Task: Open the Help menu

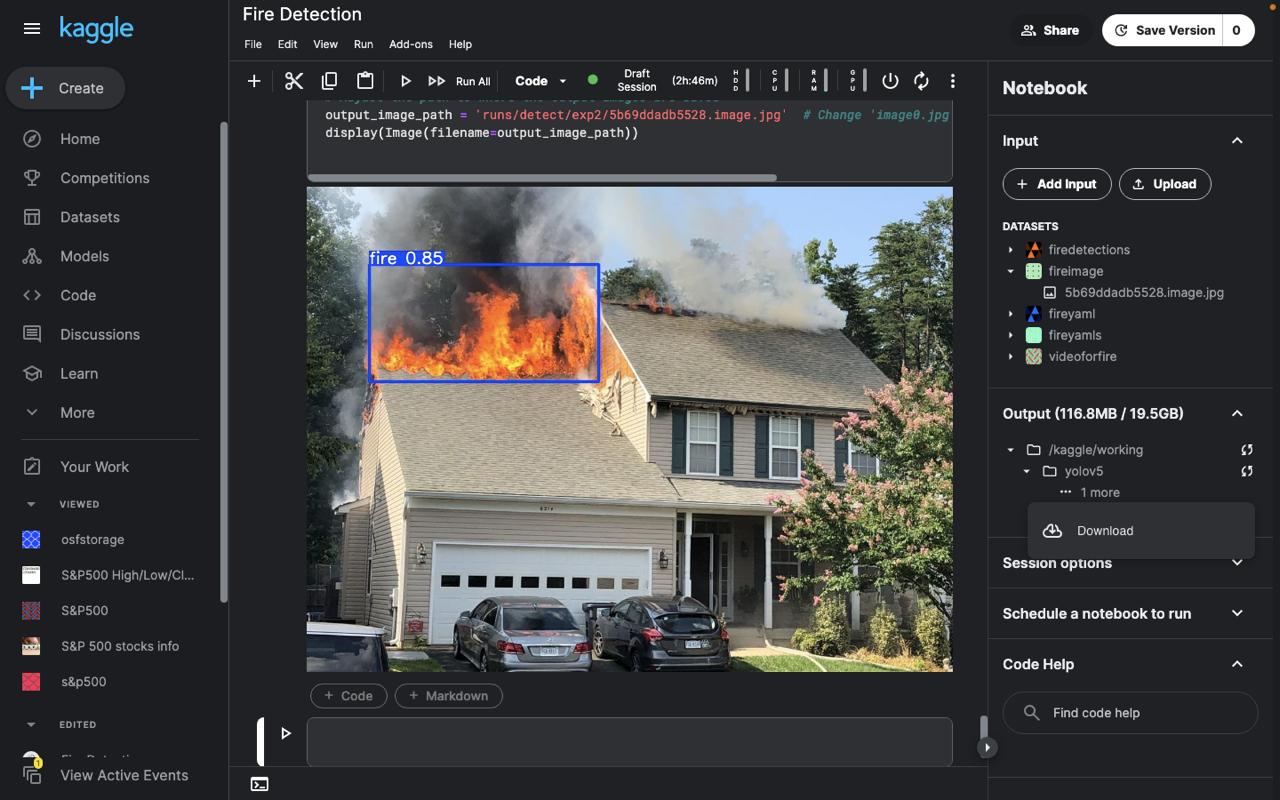Action: coord(460,44)
